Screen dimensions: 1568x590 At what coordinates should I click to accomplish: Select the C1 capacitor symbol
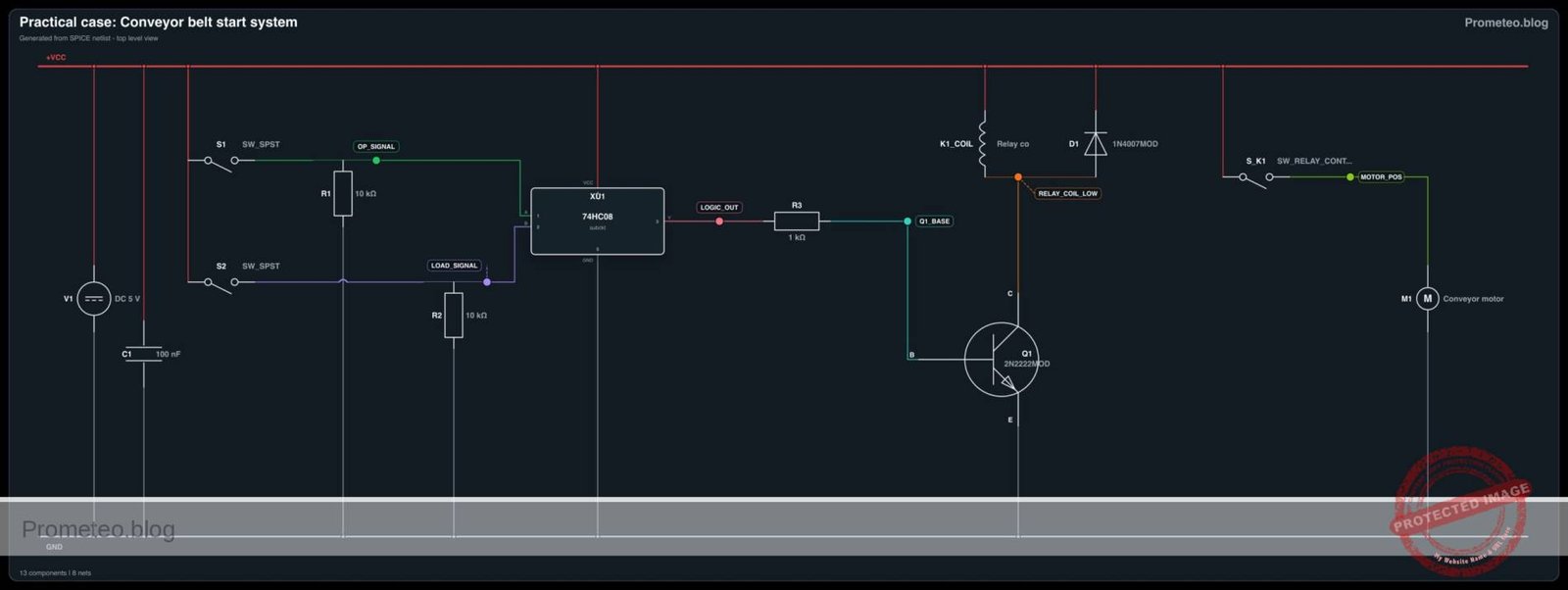pos(144,354)
